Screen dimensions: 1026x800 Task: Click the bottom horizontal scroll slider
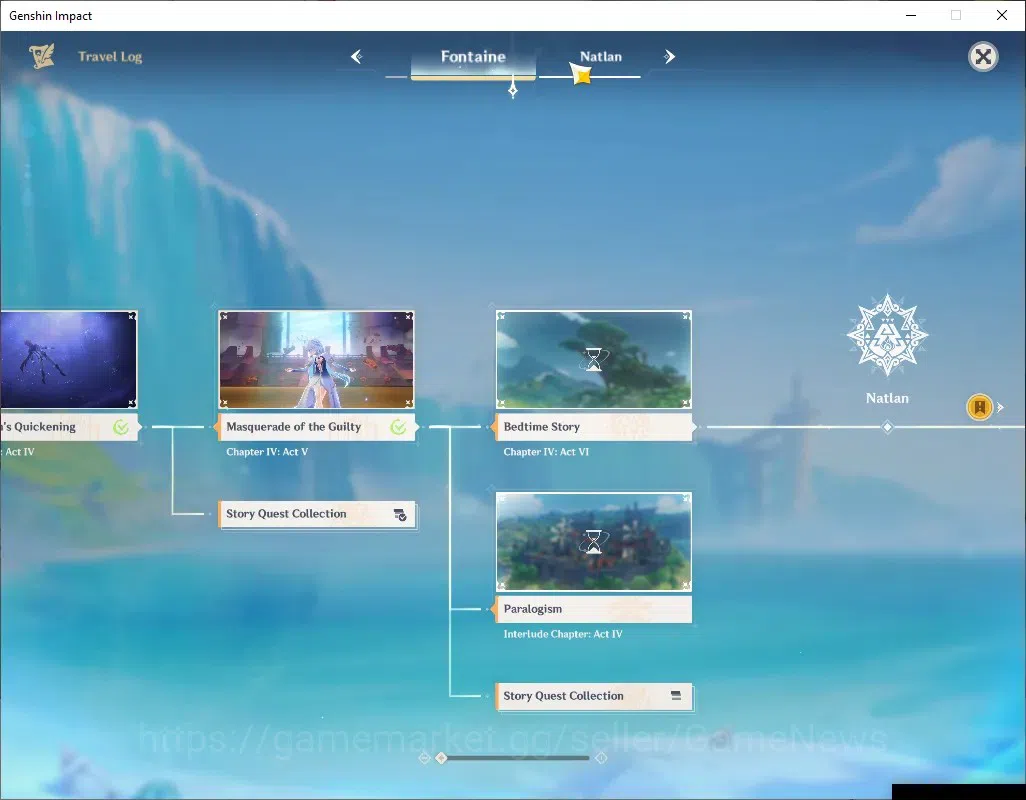pyautogui.click(x=514, y=757)
